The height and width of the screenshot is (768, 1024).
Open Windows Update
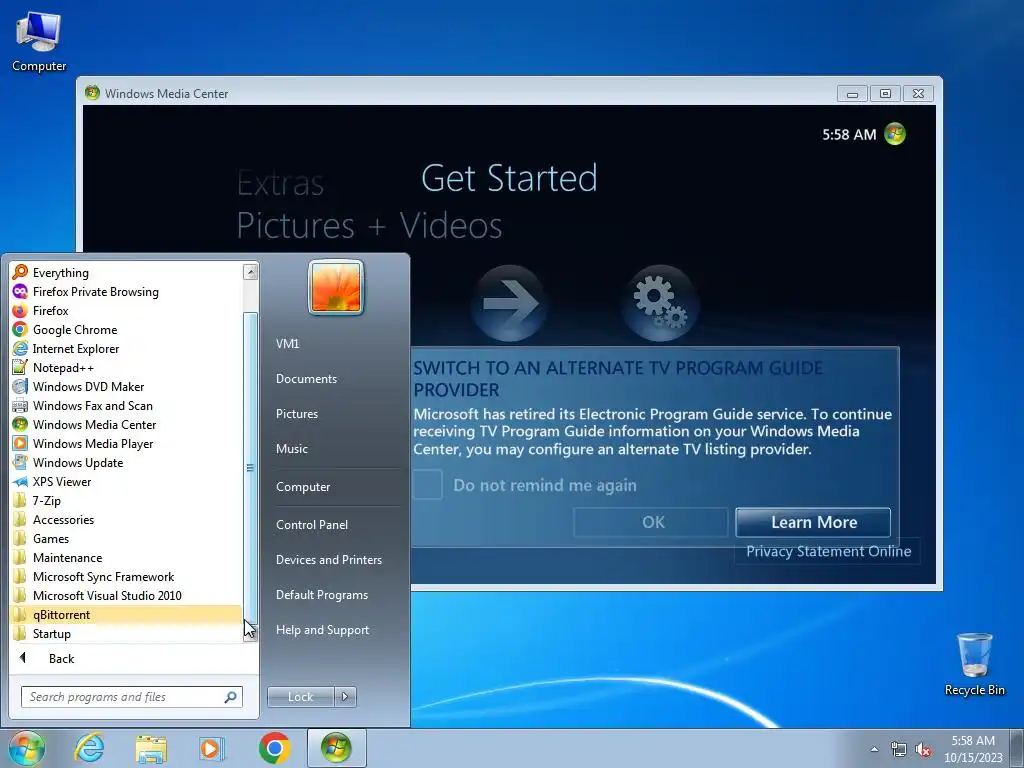[125, 462]
